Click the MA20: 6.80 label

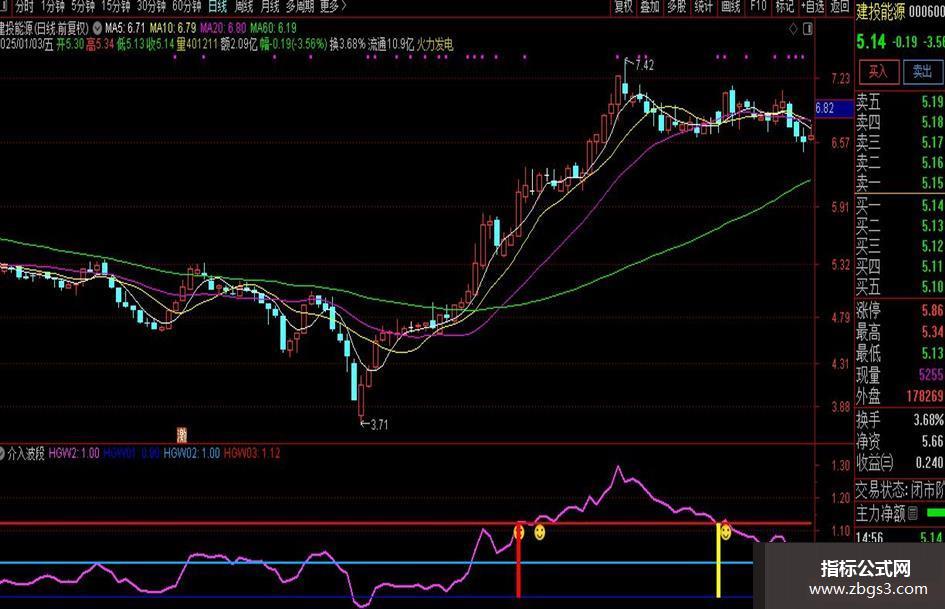click(x=223, y=28)
